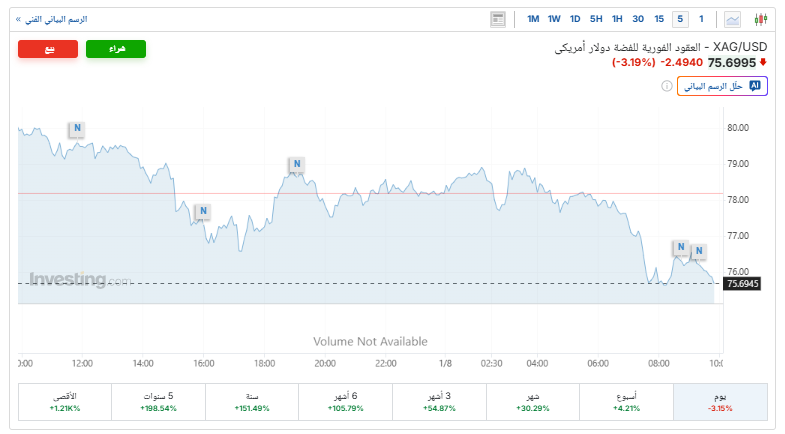This screenshot has height=434, width=785.
Task: Click the green buy button
Action: click(115, 49)
